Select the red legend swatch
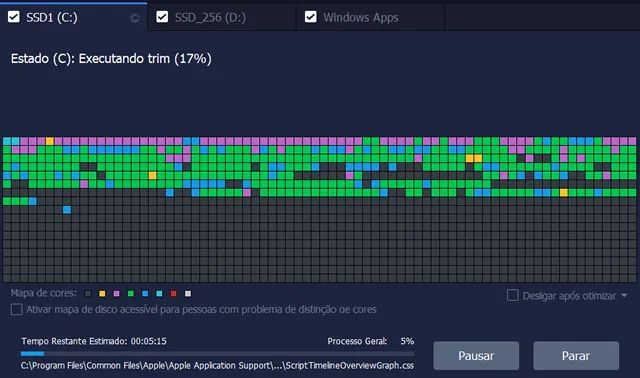 pyautogui.click(x=173, y=294)
